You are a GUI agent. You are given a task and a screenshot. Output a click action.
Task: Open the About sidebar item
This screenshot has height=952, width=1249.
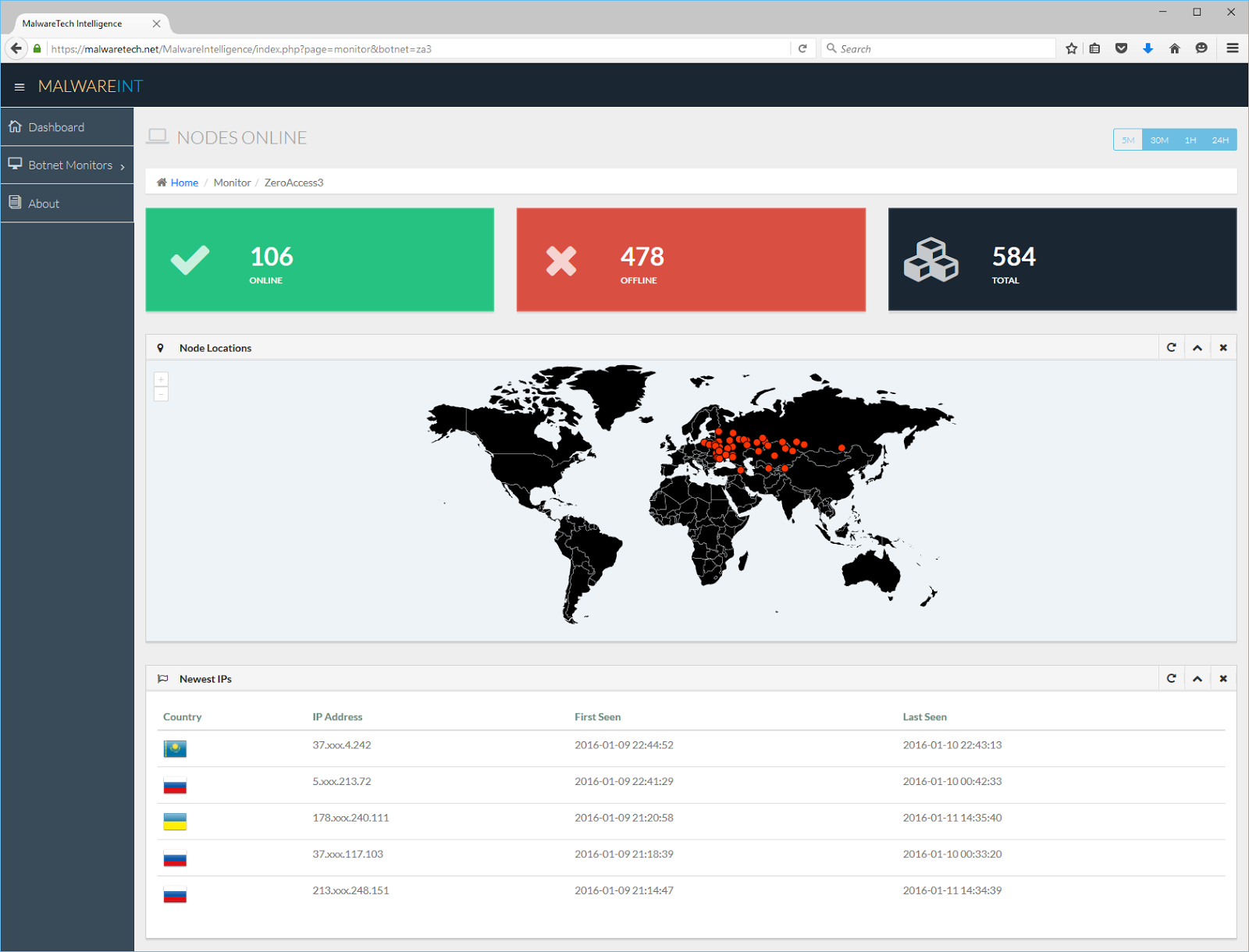(67, 204)
